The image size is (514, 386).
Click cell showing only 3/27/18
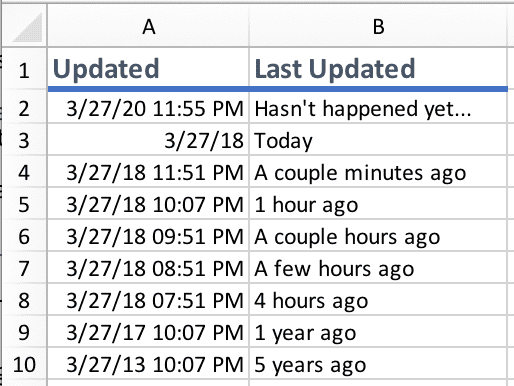pos(148,140)
